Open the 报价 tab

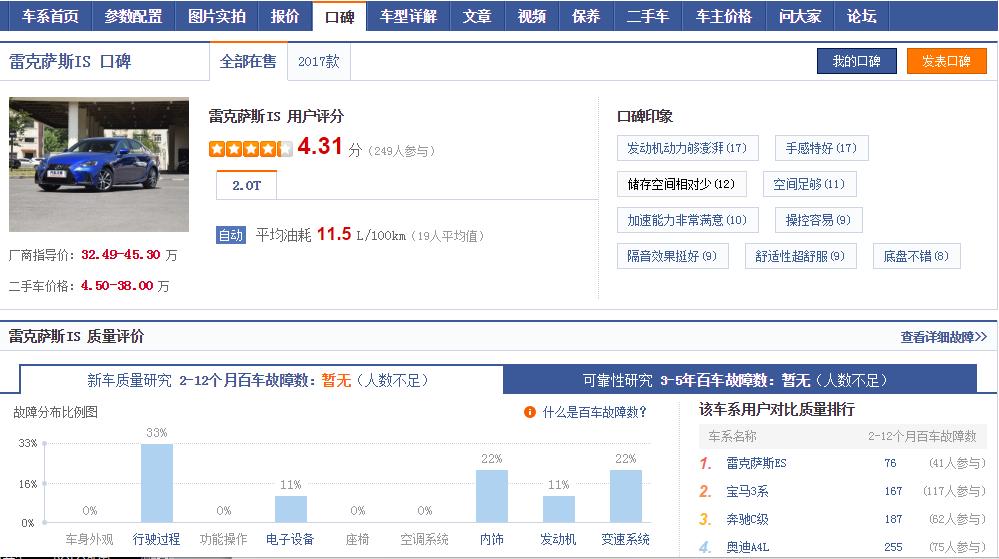point(285,16)
